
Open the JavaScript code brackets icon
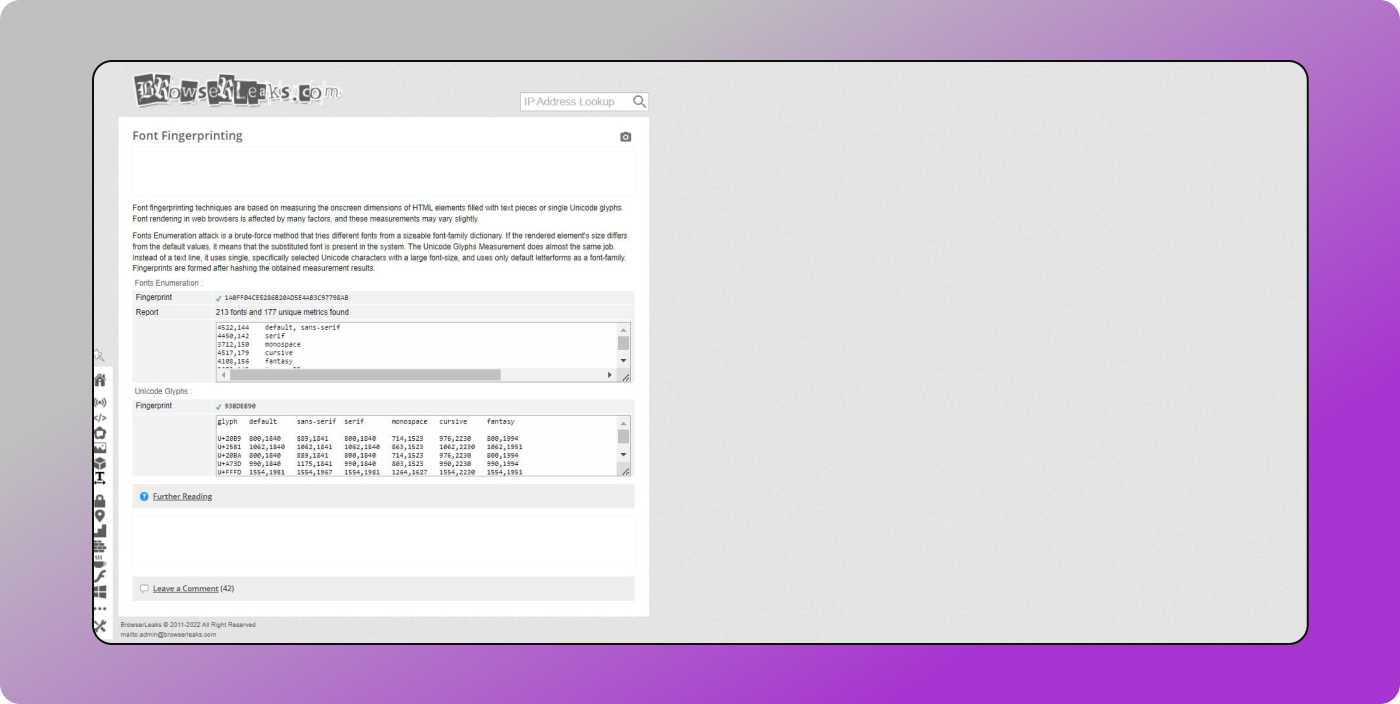[100, 418]
